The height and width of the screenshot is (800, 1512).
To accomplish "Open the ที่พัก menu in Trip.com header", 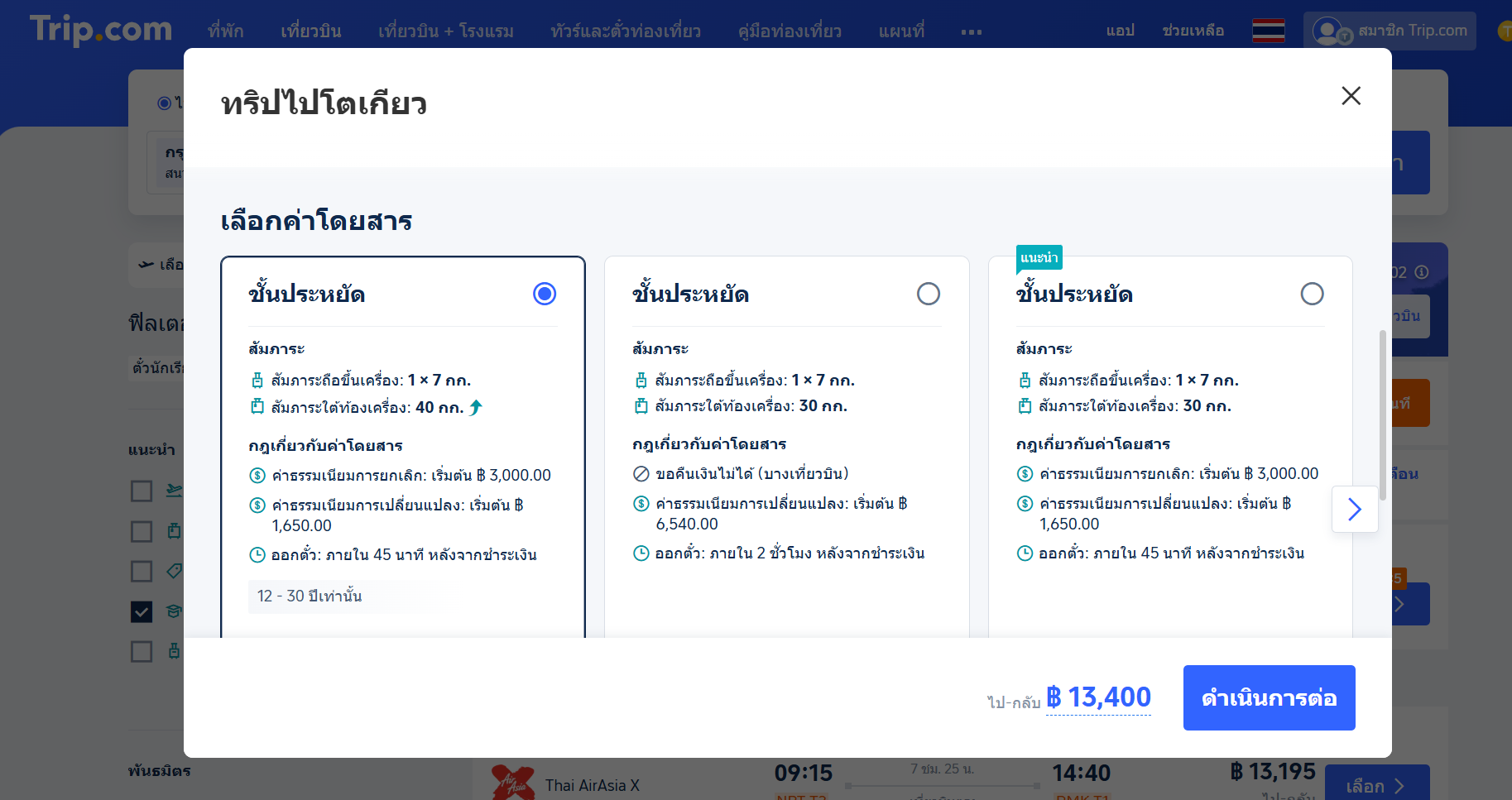I will pyautogui.click(x=226, y=31).
